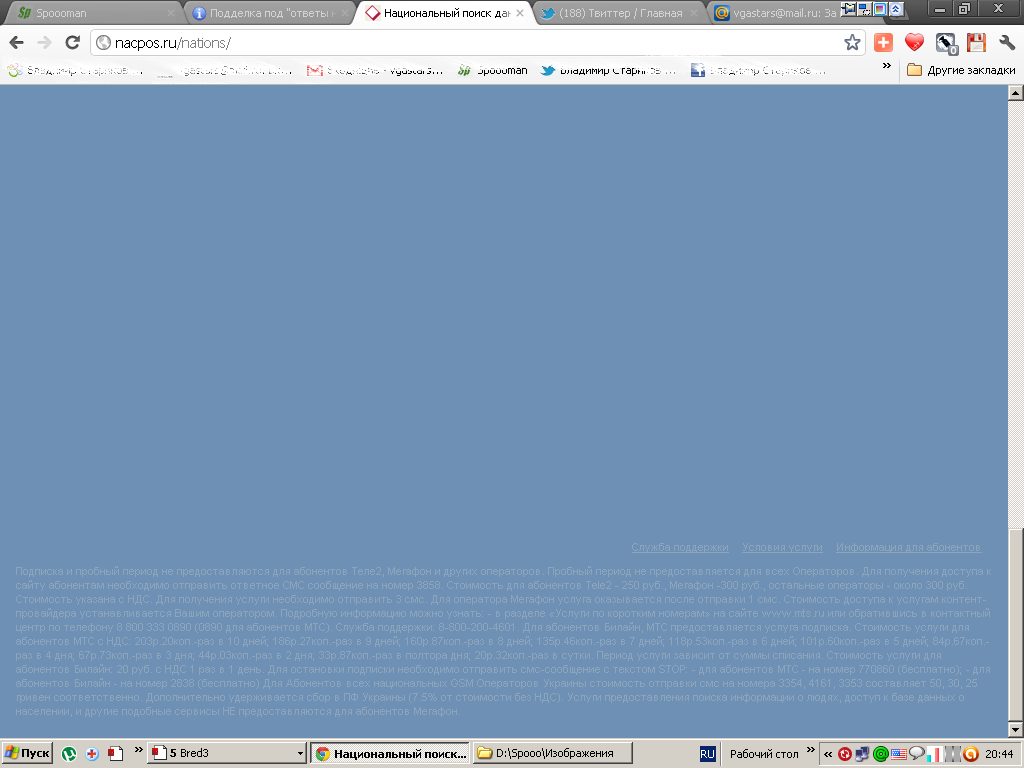This screenshot has width=1024, height=768.
Task: Switch to the Подделка под "ответы" tab
Action: coord(272,13)
